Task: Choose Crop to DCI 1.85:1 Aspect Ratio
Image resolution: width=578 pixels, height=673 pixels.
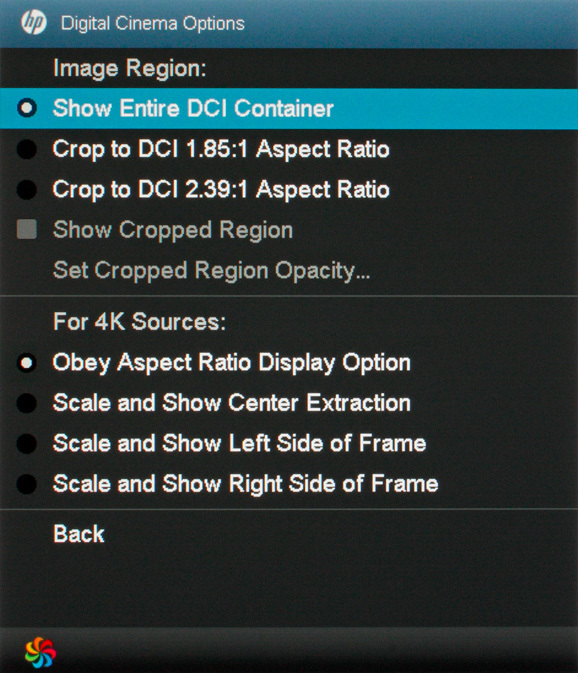Action: [x=289, y=149]
